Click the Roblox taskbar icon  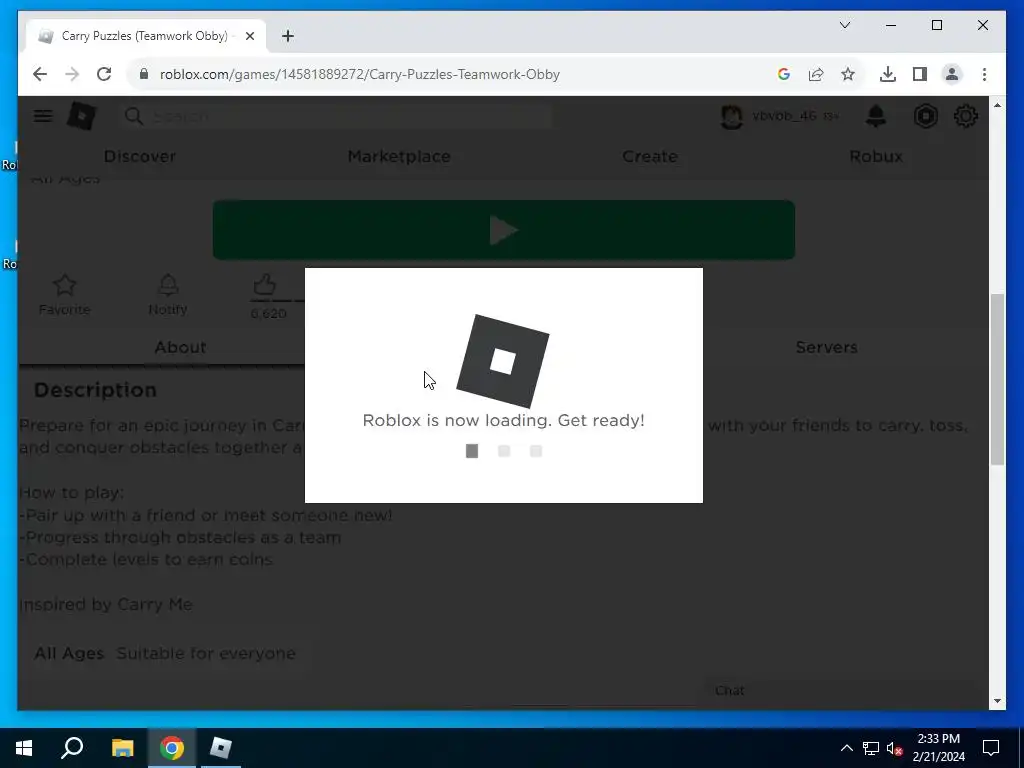pos(221,748)
